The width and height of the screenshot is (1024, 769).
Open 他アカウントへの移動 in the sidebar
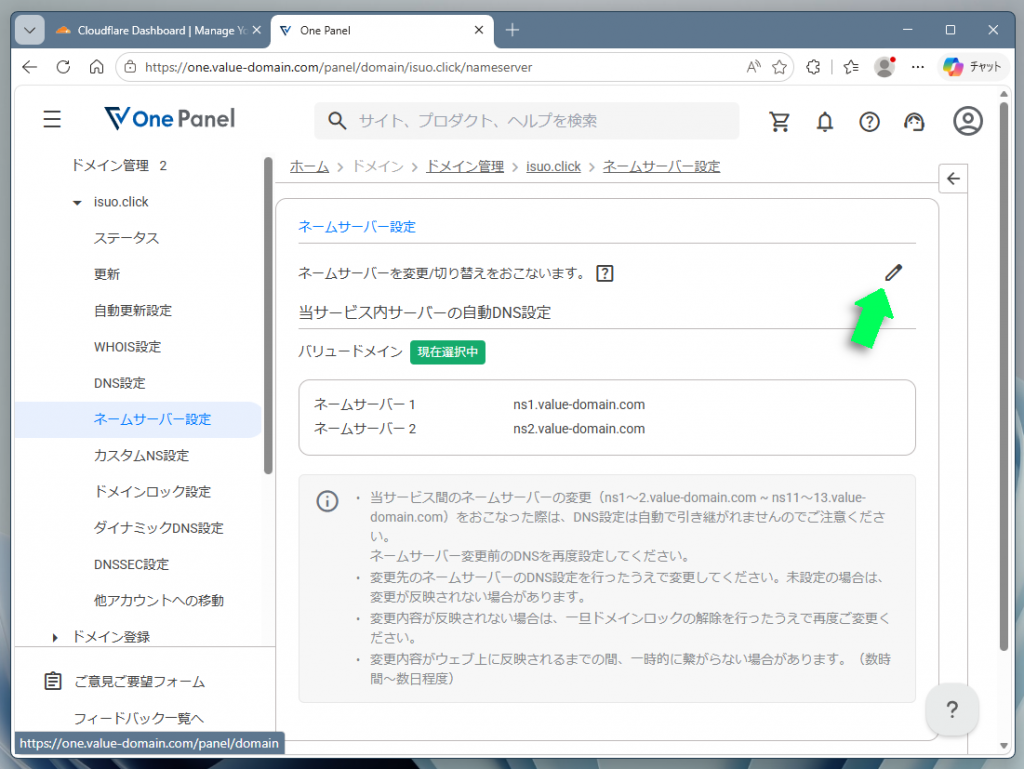click(159, 601)
